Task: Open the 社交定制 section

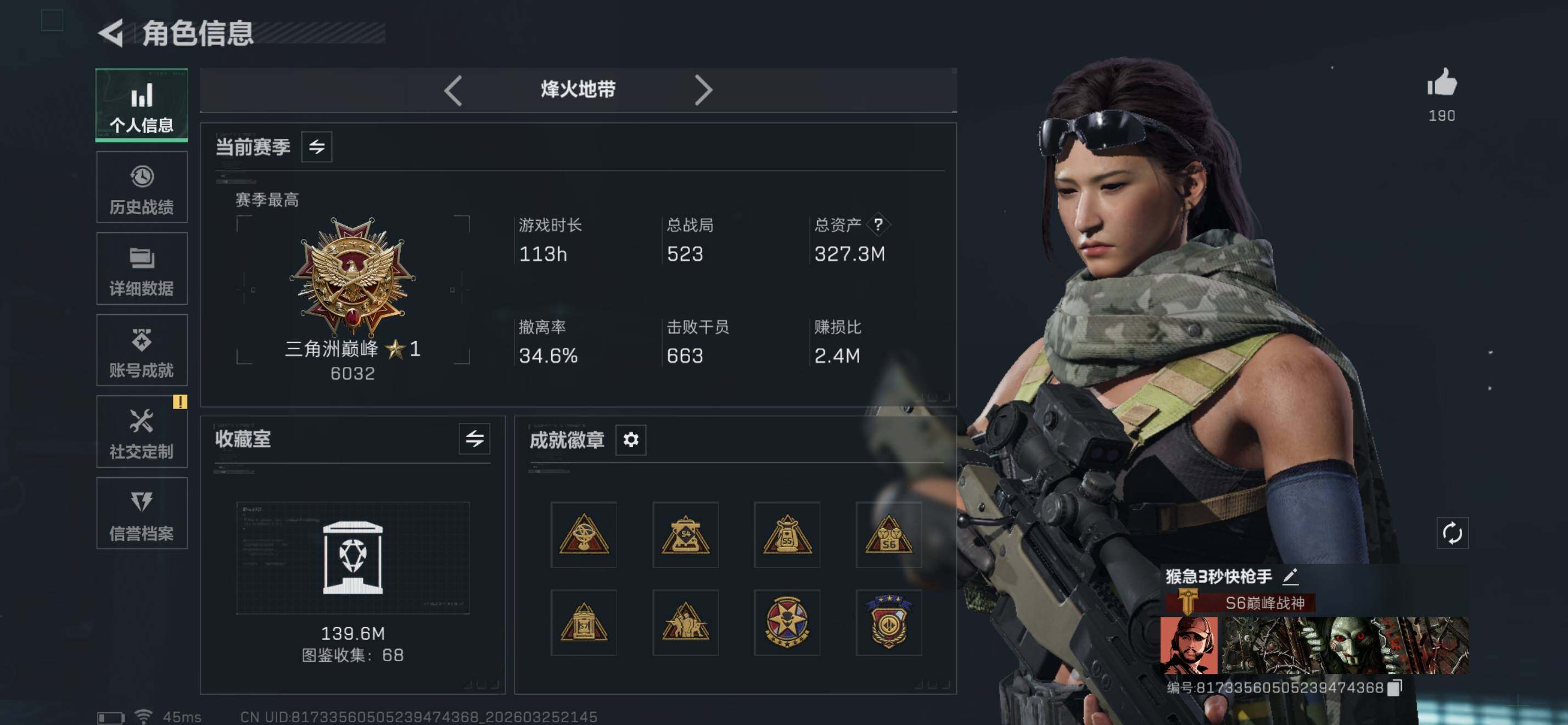Action: (x=142, y=432)
